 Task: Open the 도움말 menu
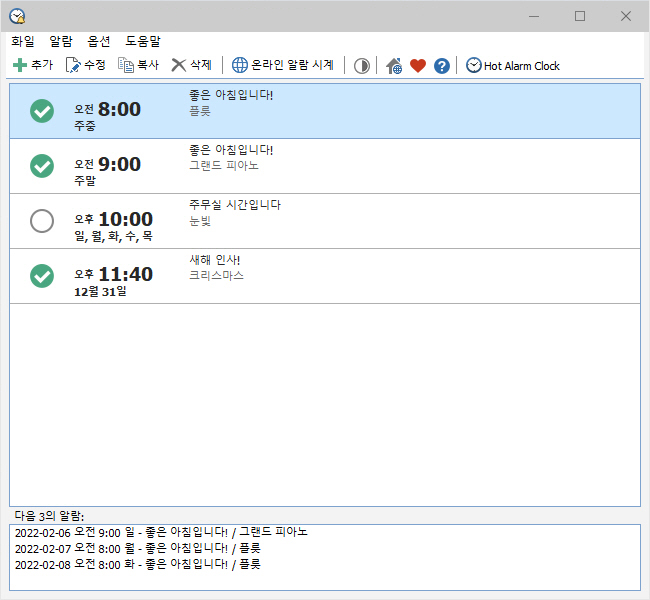click(x=143, y=41)
